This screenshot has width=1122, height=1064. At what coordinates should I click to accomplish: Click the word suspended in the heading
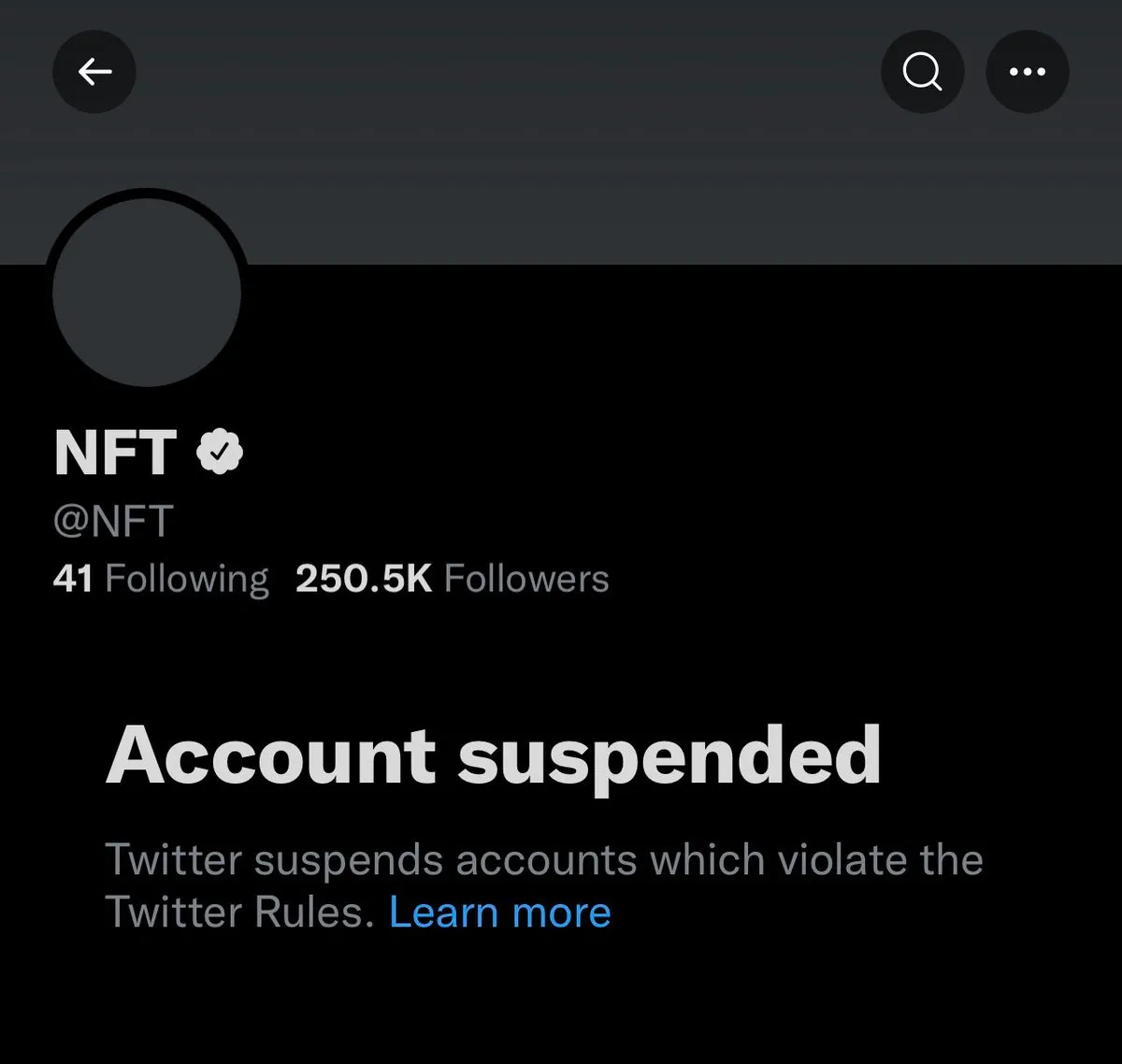tap(669, 755)
